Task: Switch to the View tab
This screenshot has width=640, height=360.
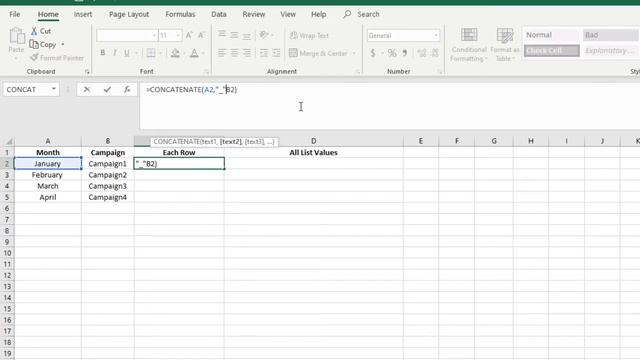Action: click(288, 14)
